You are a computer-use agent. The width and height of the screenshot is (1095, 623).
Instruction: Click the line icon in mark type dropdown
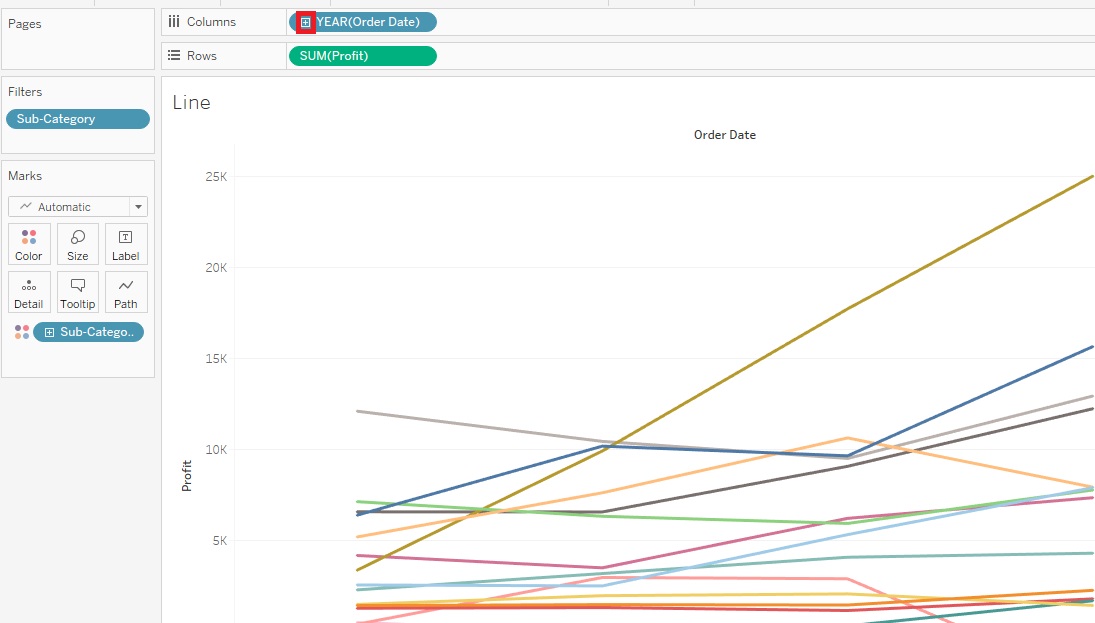(x=26, y=207)
